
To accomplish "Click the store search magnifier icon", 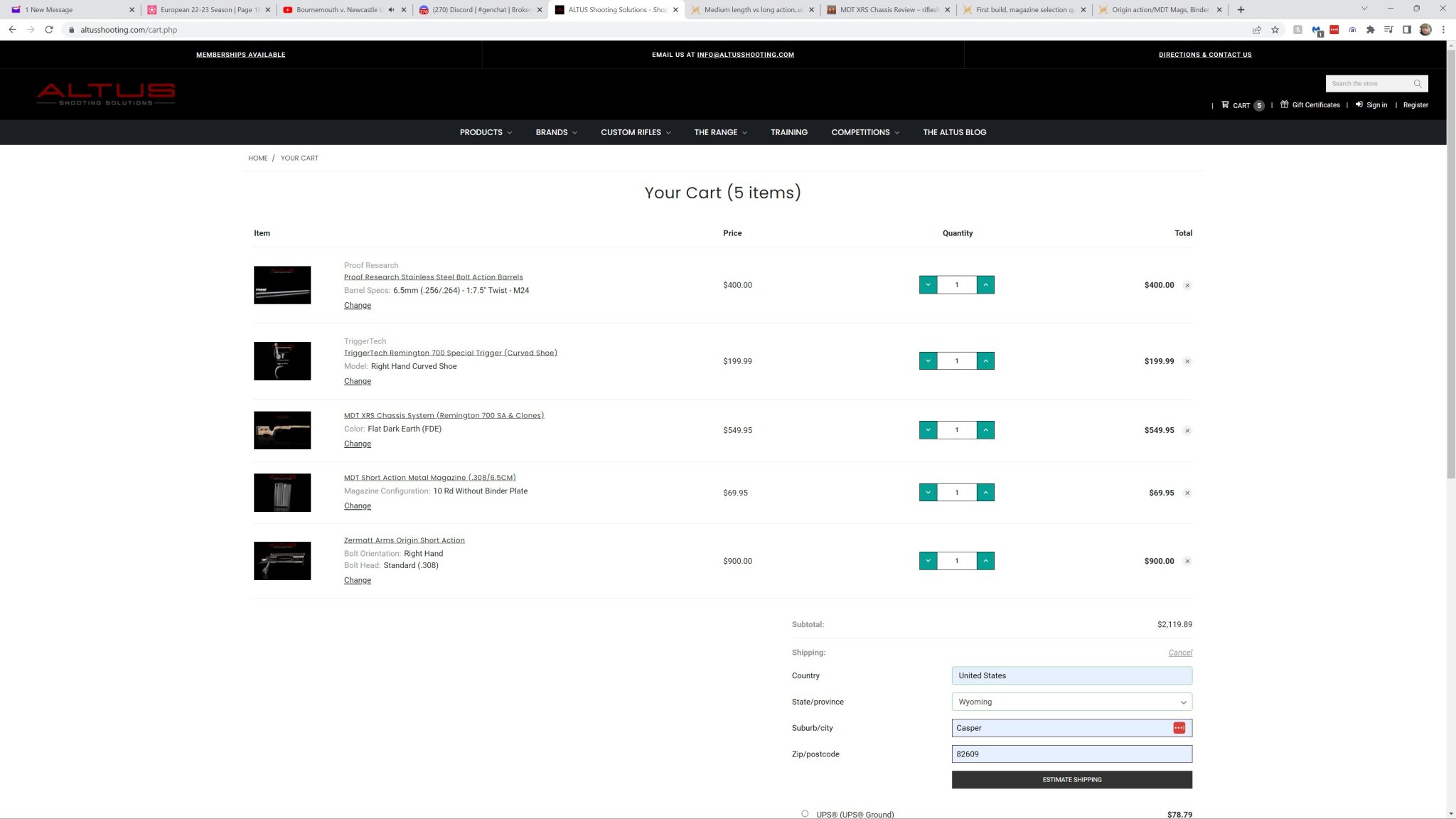I will tap(1418, 84).
